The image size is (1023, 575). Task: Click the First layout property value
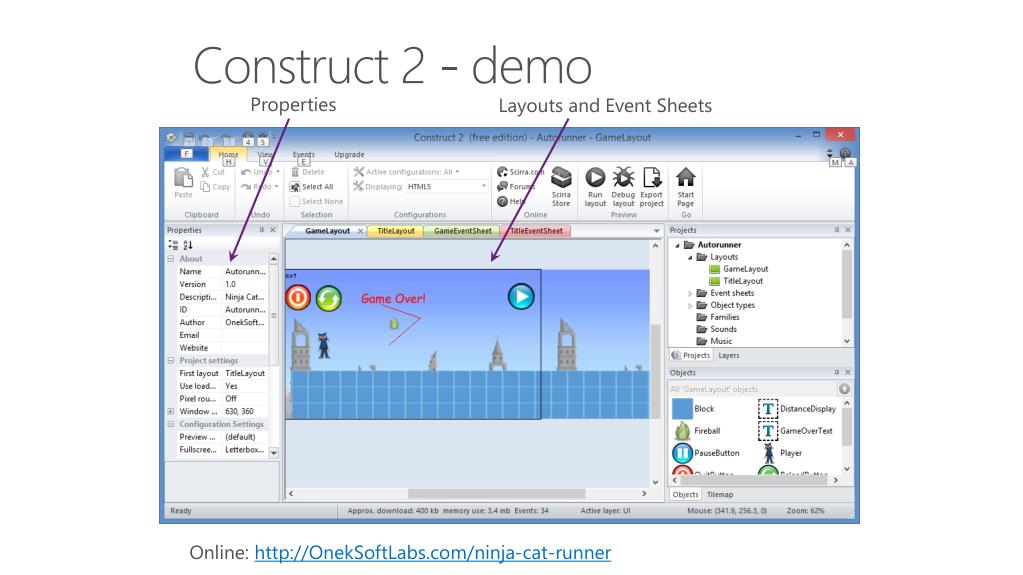pos(245,373)
